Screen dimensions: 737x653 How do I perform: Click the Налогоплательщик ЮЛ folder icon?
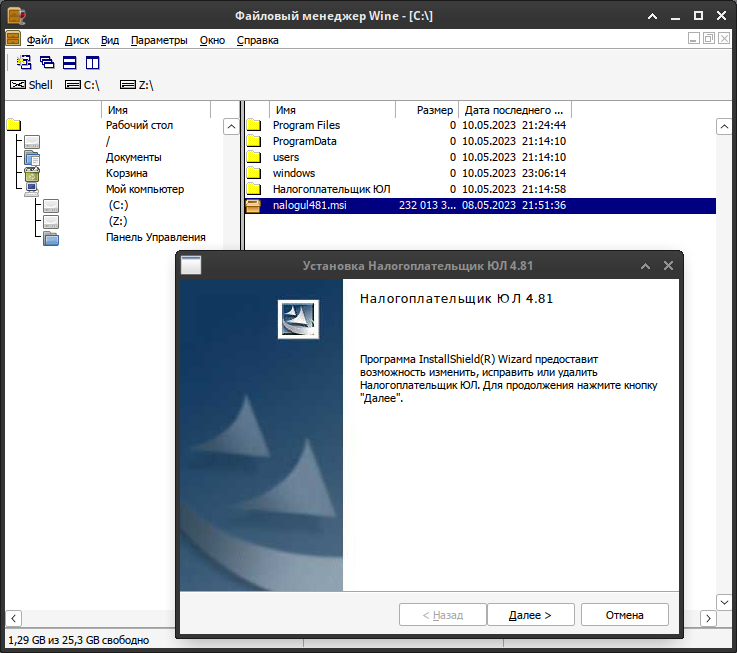click(x=254, y=189)
